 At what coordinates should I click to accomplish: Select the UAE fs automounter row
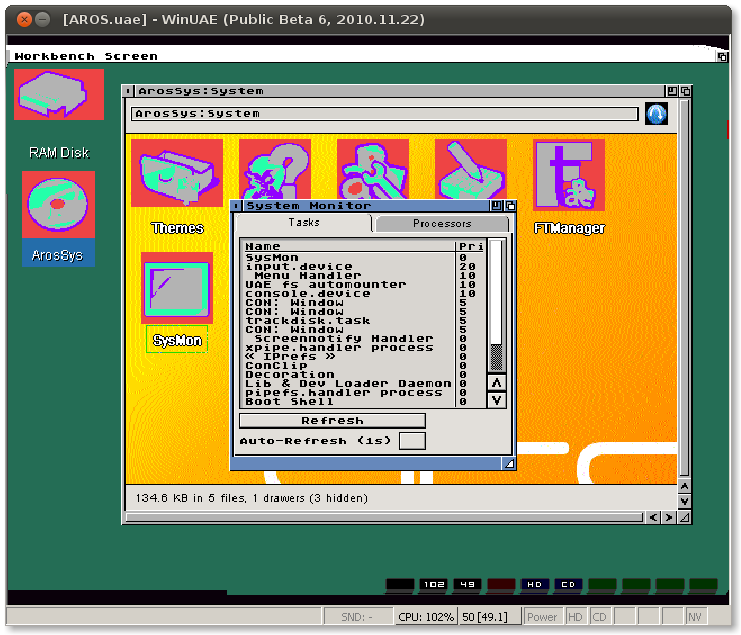pyautogui.click(x=363, y=284)
